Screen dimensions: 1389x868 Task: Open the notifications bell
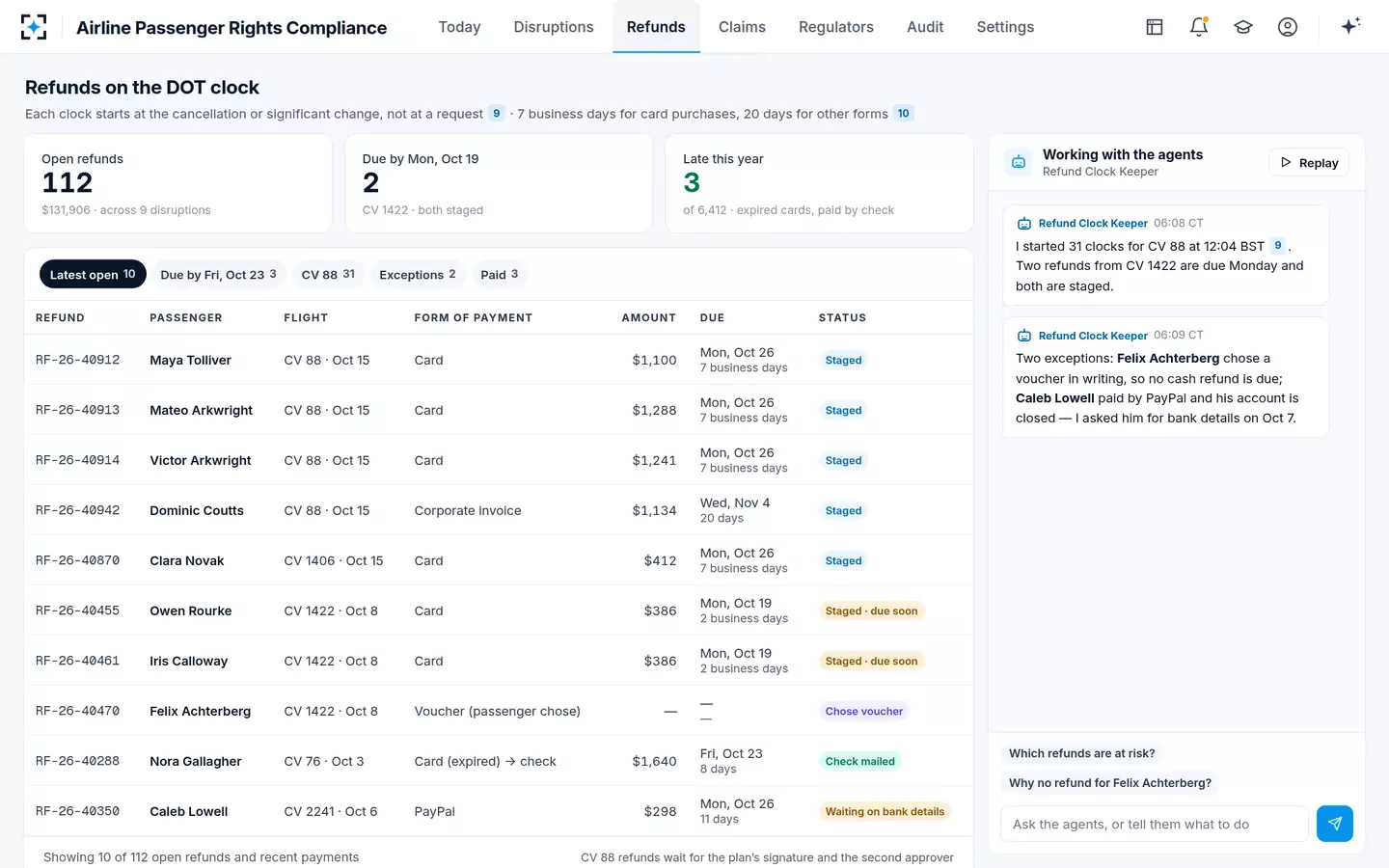click(x=1199, y=27)
